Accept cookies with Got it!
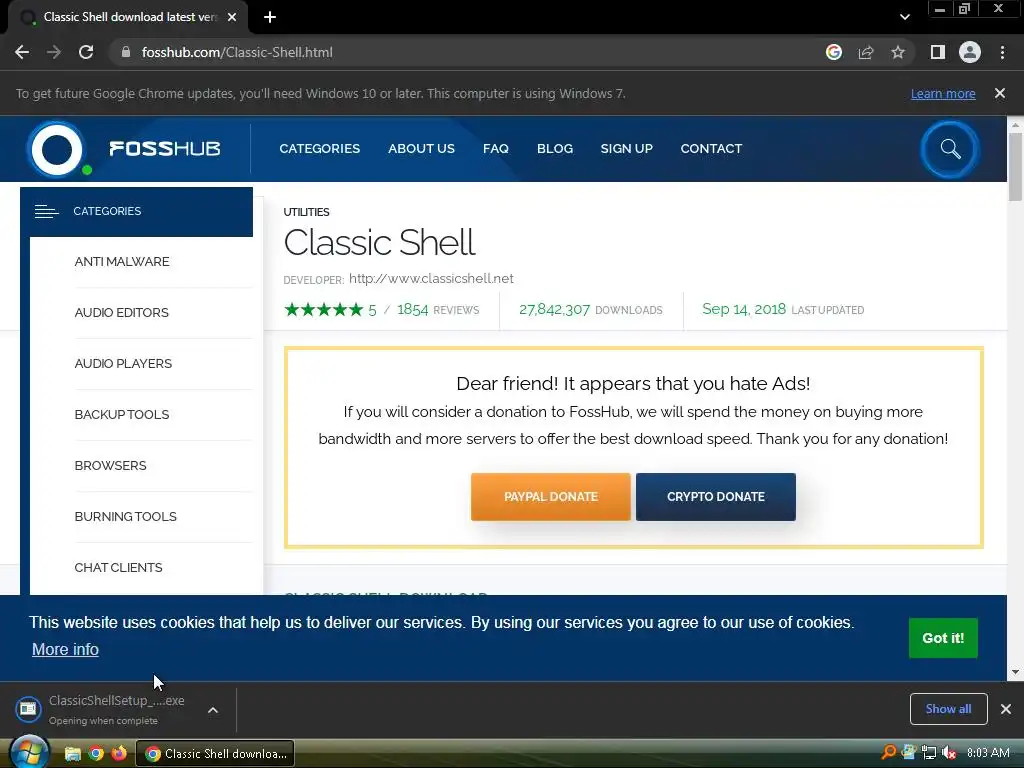This screenshot has width=1024, height=768. (x=943, y=638)
